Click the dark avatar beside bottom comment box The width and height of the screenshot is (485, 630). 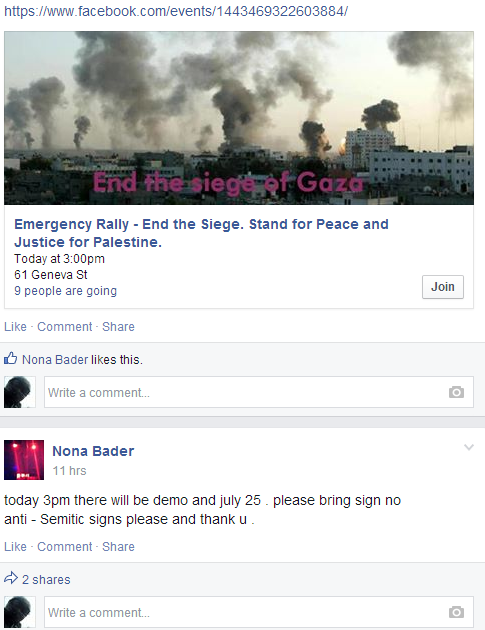pyautogui.click(x=20, y=612)
